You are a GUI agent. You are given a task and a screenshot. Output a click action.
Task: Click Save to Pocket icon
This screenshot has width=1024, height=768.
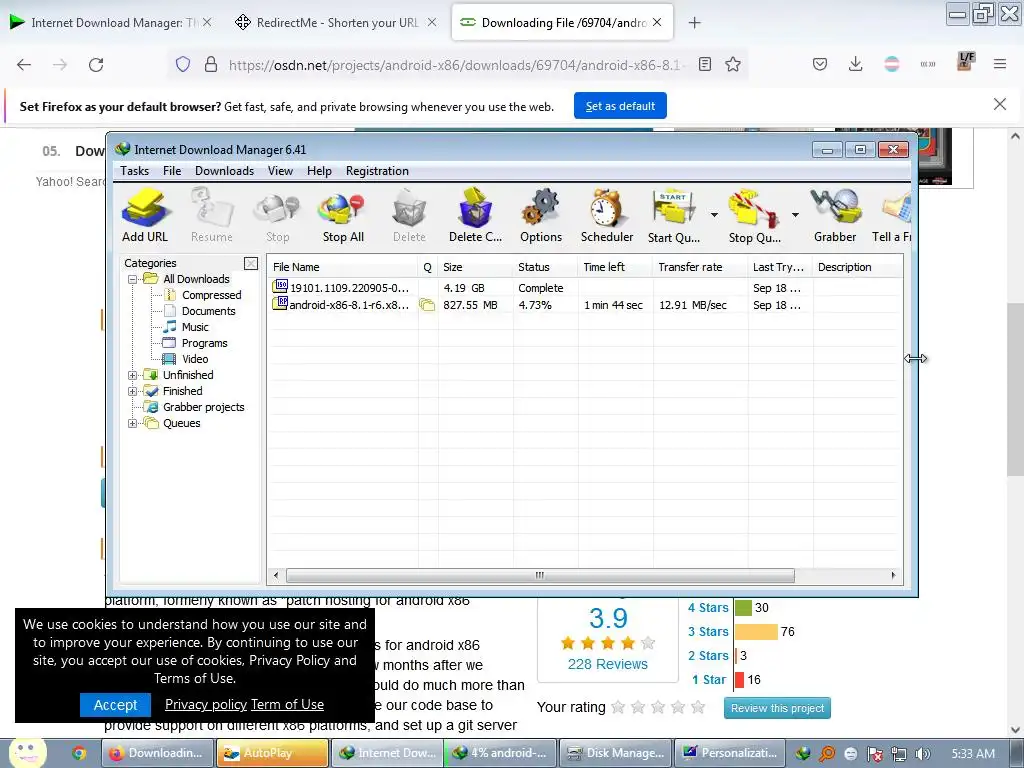tap(820, 64)
